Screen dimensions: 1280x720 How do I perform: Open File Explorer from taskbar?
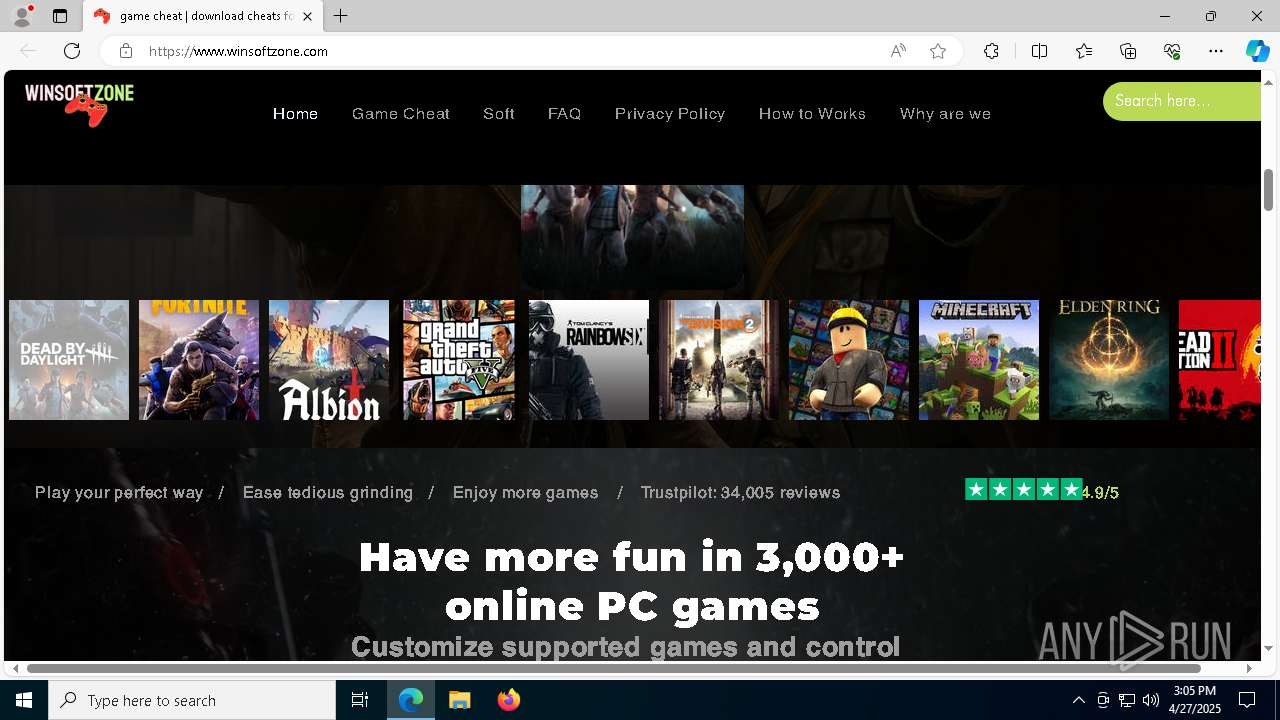460,700
